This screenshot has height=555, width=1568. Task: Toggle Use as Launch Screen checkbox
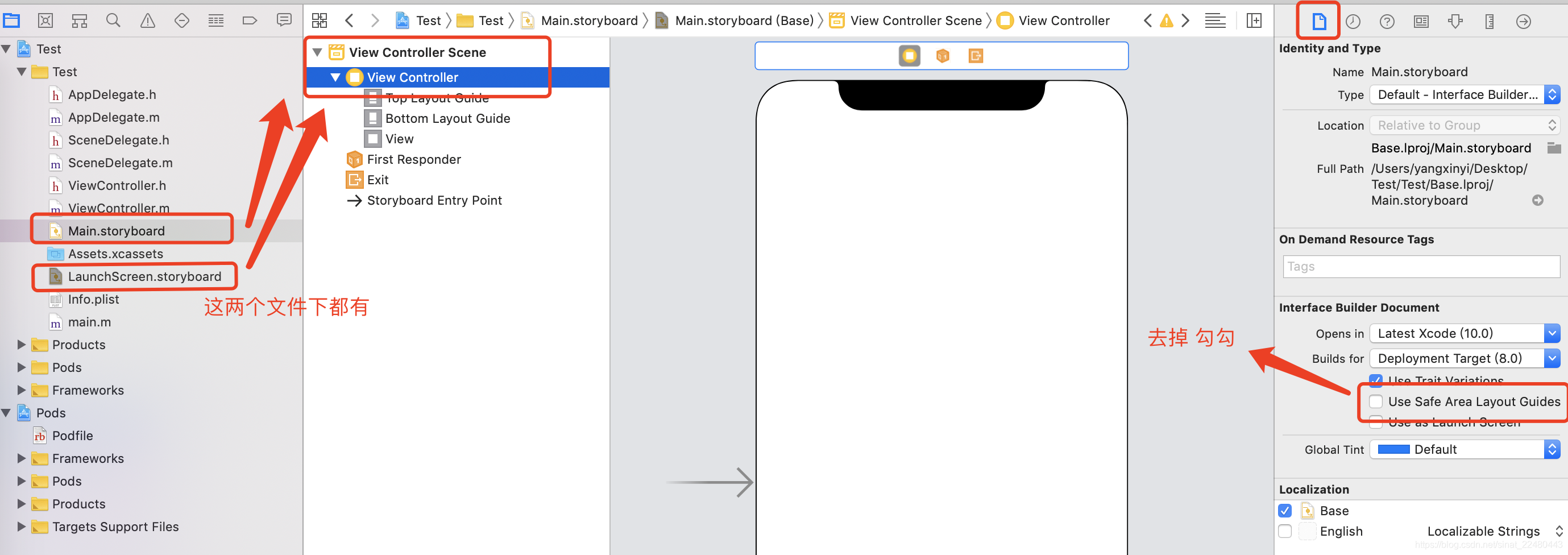click(x=1376, y=422)
